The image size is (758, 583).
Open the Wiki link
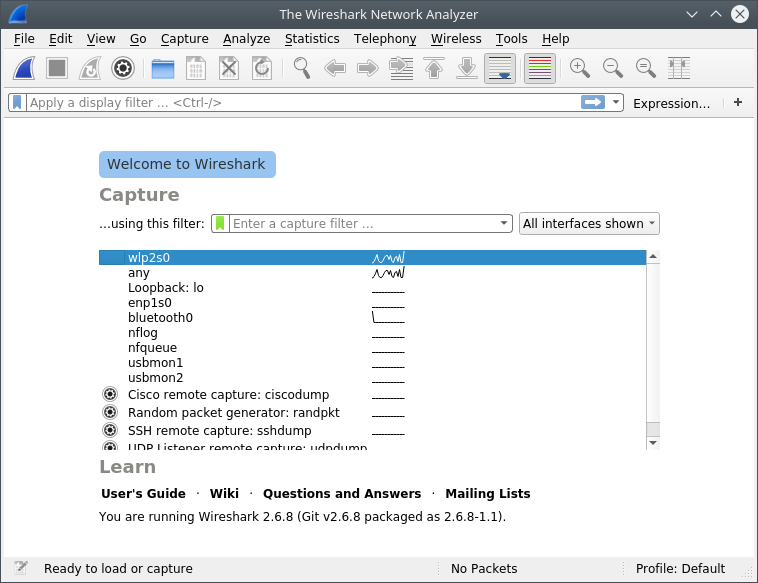point(224,494)
